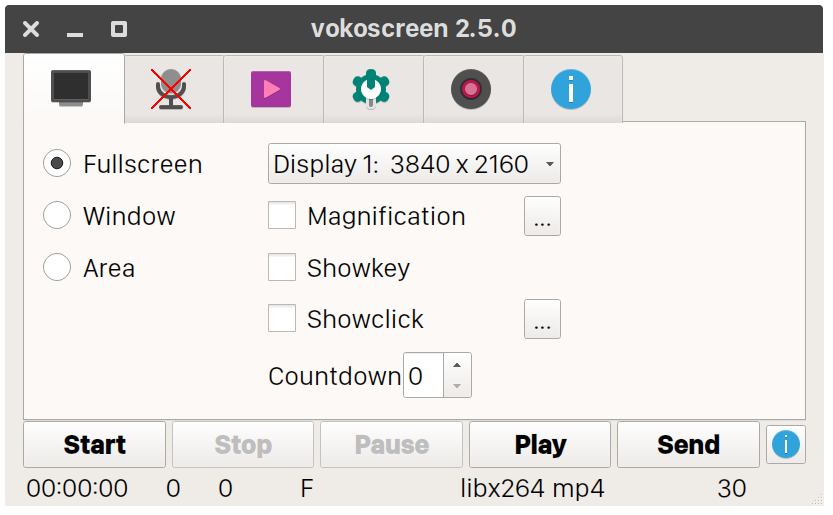
Task: Choose the Area recording option
Action: 57,268
